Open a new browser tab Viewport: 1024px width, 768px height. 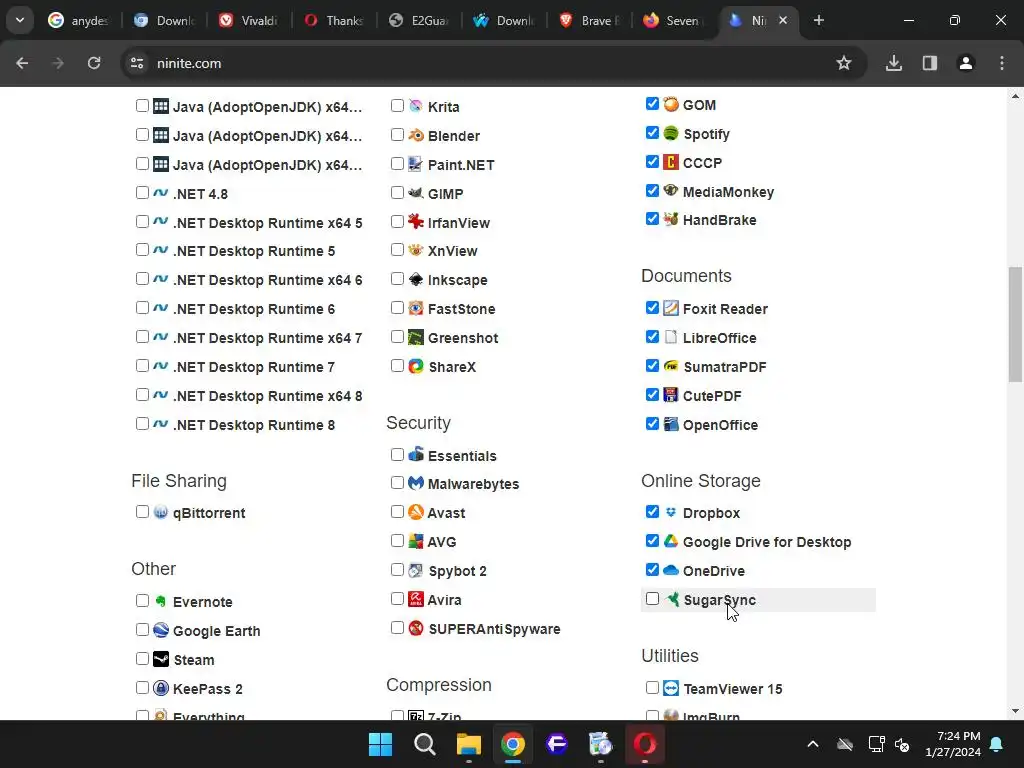[819, 20]
